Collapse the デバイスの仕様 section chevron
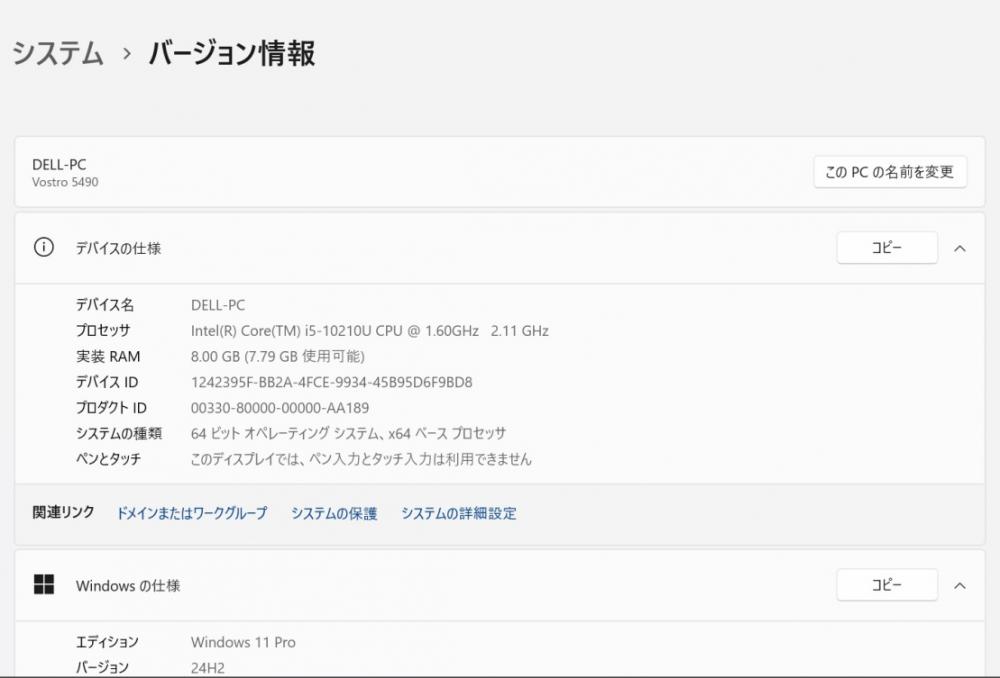The height and width of the screenshot is (678, 1000). (x=960, y=248)
